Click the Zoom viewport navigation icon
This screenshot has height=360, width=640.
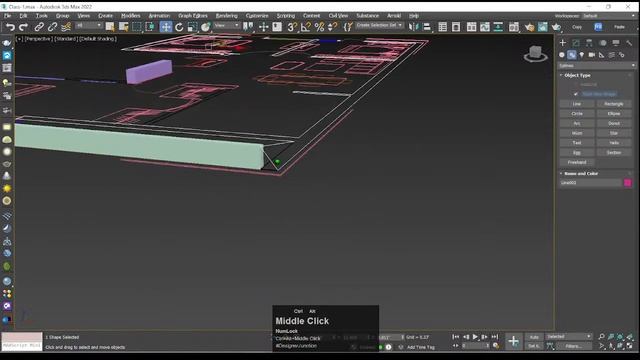pyautogui.click(x=601, y=337)
